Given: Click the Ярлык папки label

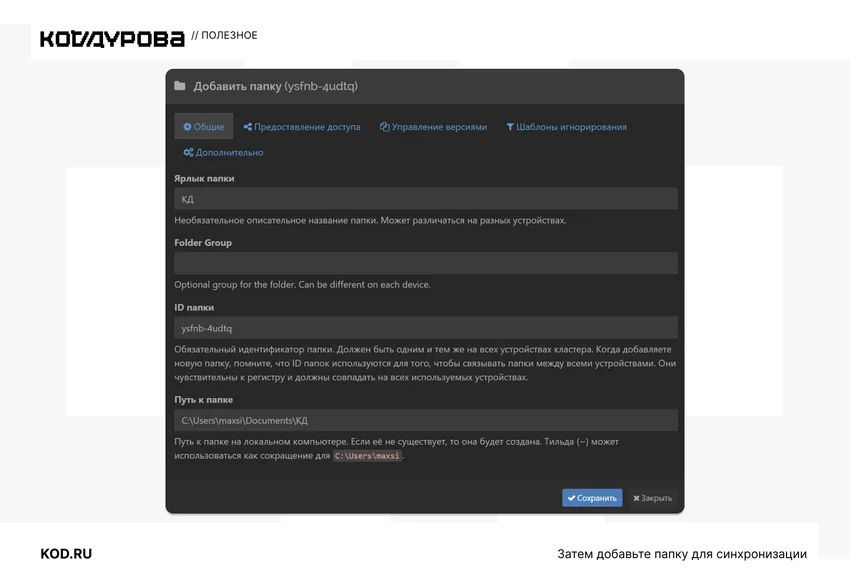Looking at the screenshot, I should pyautogui.click(x=204, y=178).
